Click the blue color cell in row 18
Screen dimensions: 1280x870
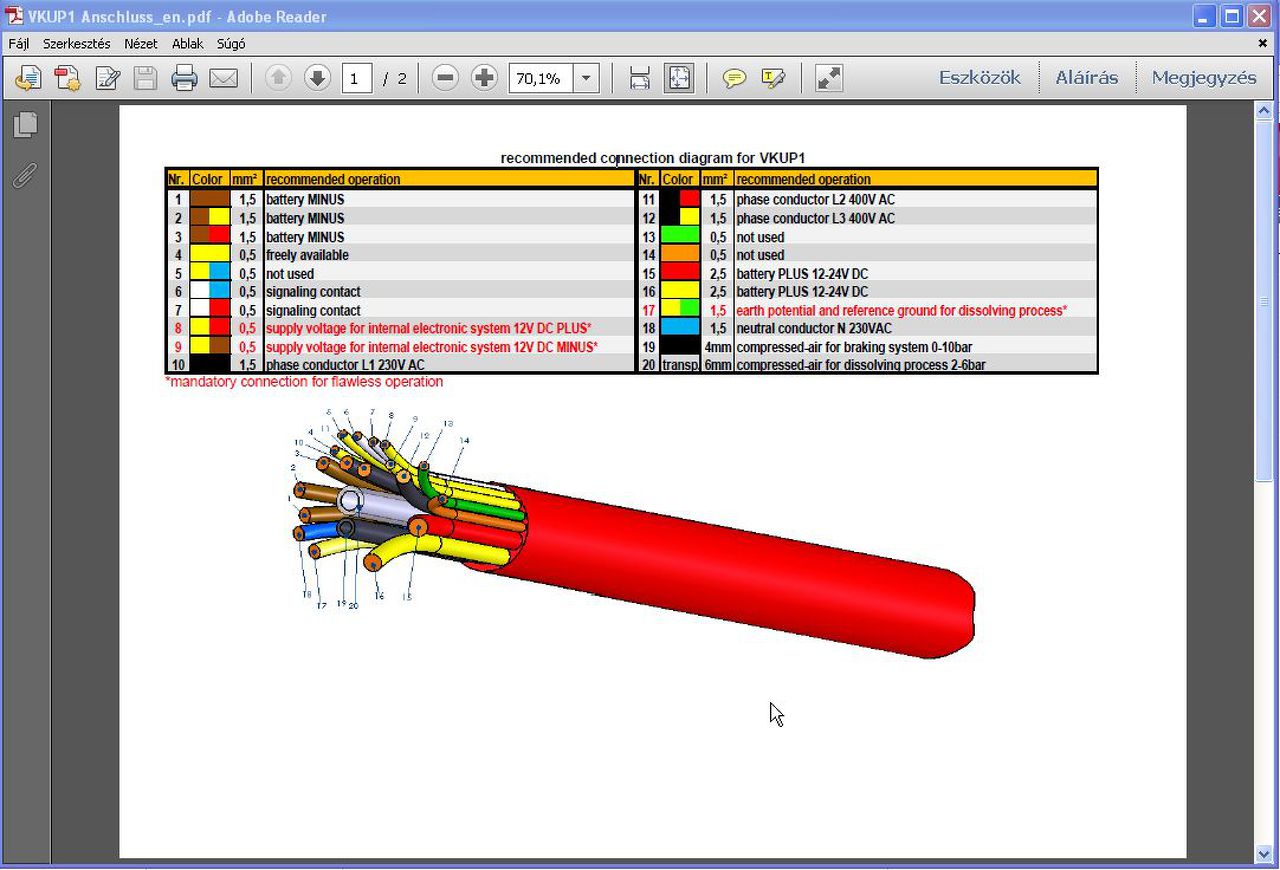pos(680,328)
